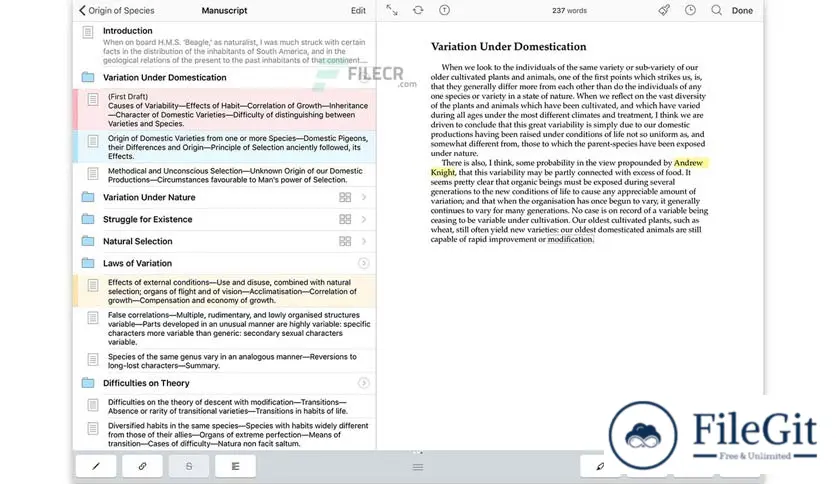The image size is (836, 484).
Task: Click the Variation Under Nature folder icon
Action: pos(88,197)
